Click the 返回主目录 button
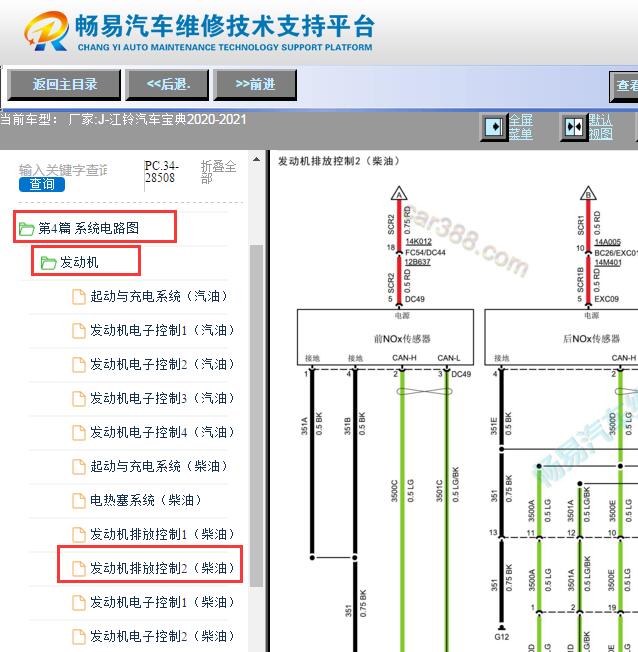638x652 pixels. point(64,85)
